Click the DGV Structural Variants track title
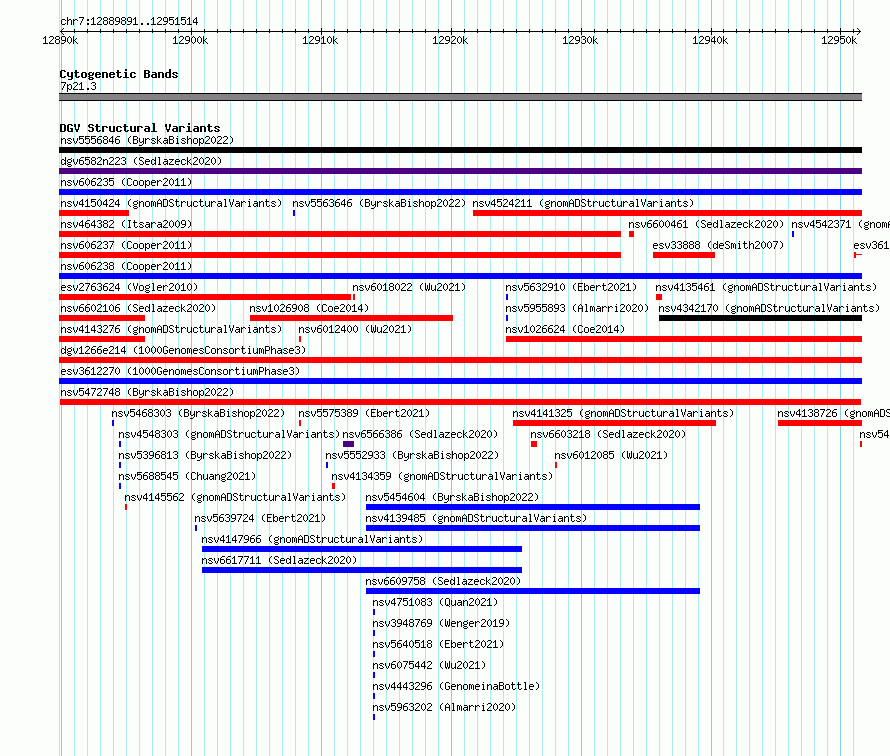Screen dimensions: 890x756 140,128
